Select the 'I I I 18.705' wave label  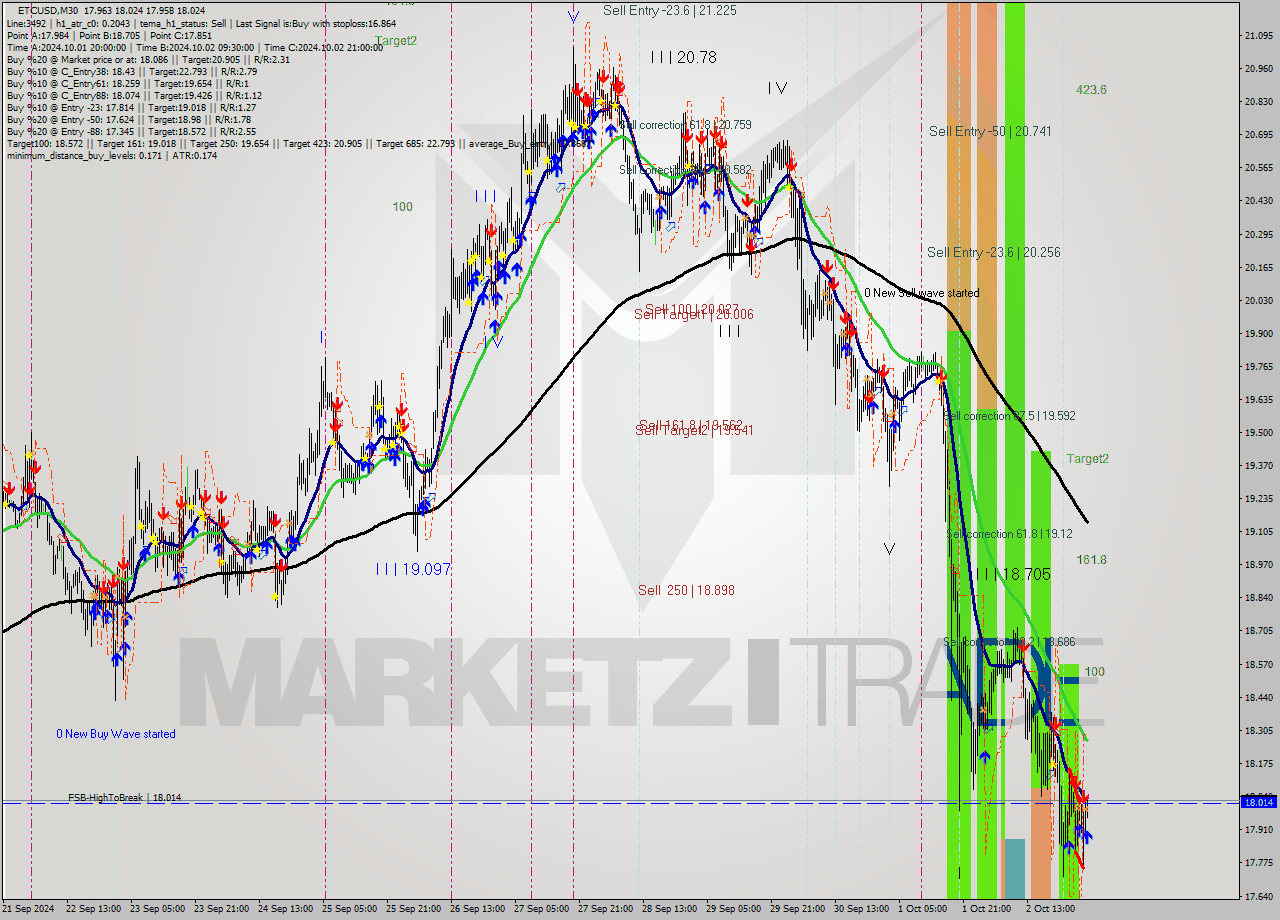pos(1013,574)
